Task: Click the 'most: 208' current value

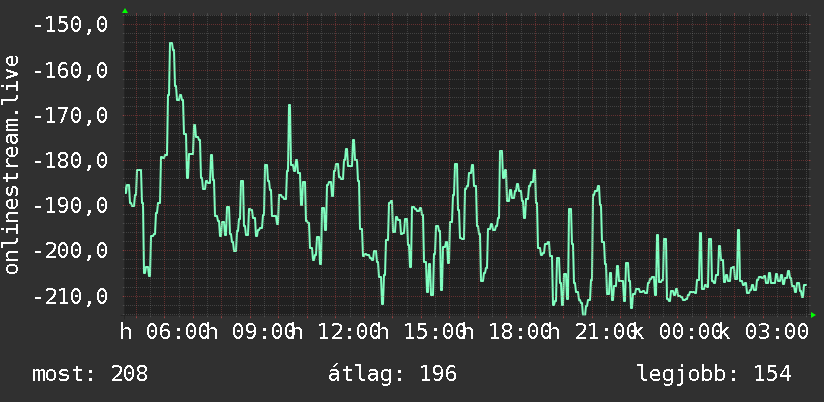Action: [90, 374]
